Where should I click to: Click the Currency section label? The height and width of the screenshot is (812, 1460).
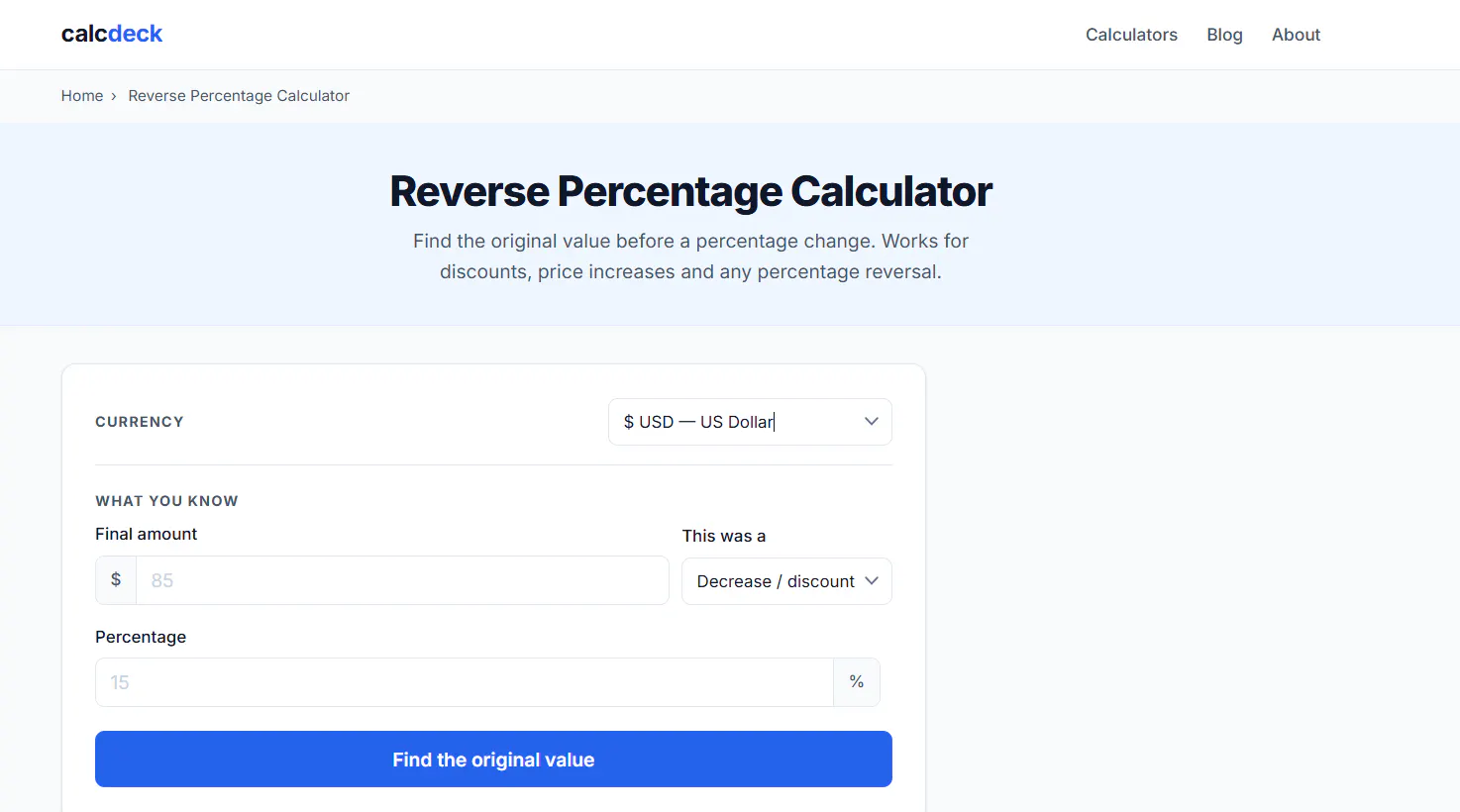[x=140, y=422]
